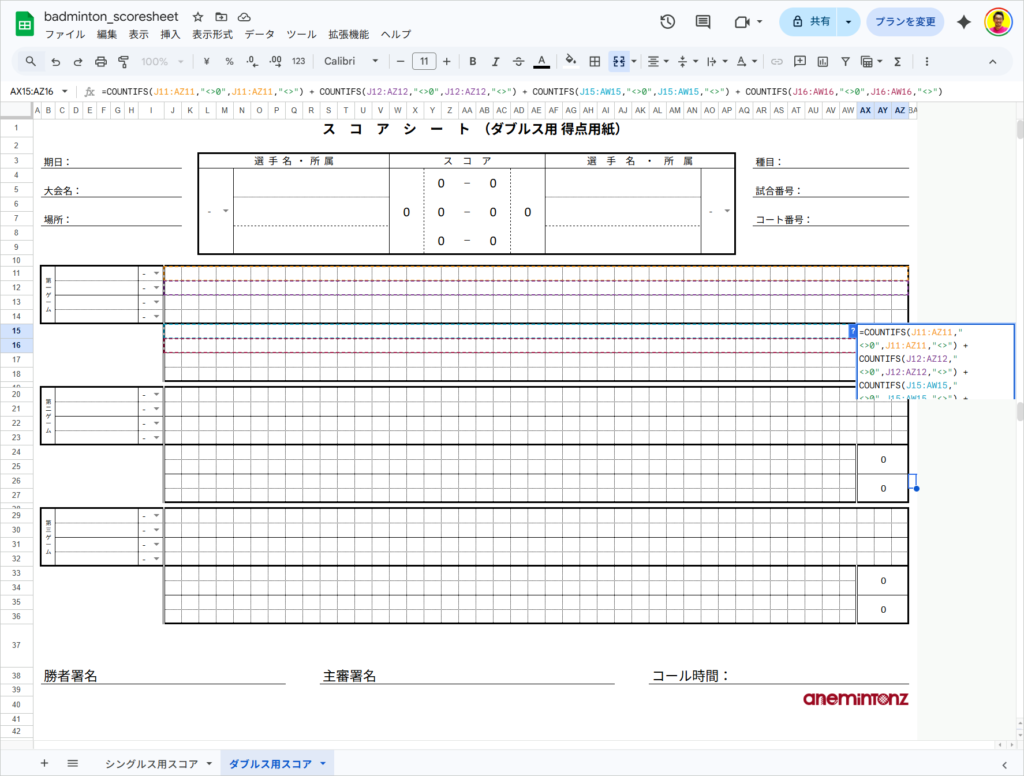Toggle bold formatting
This screenshot has width=1024, height=776.
[472, 61]
